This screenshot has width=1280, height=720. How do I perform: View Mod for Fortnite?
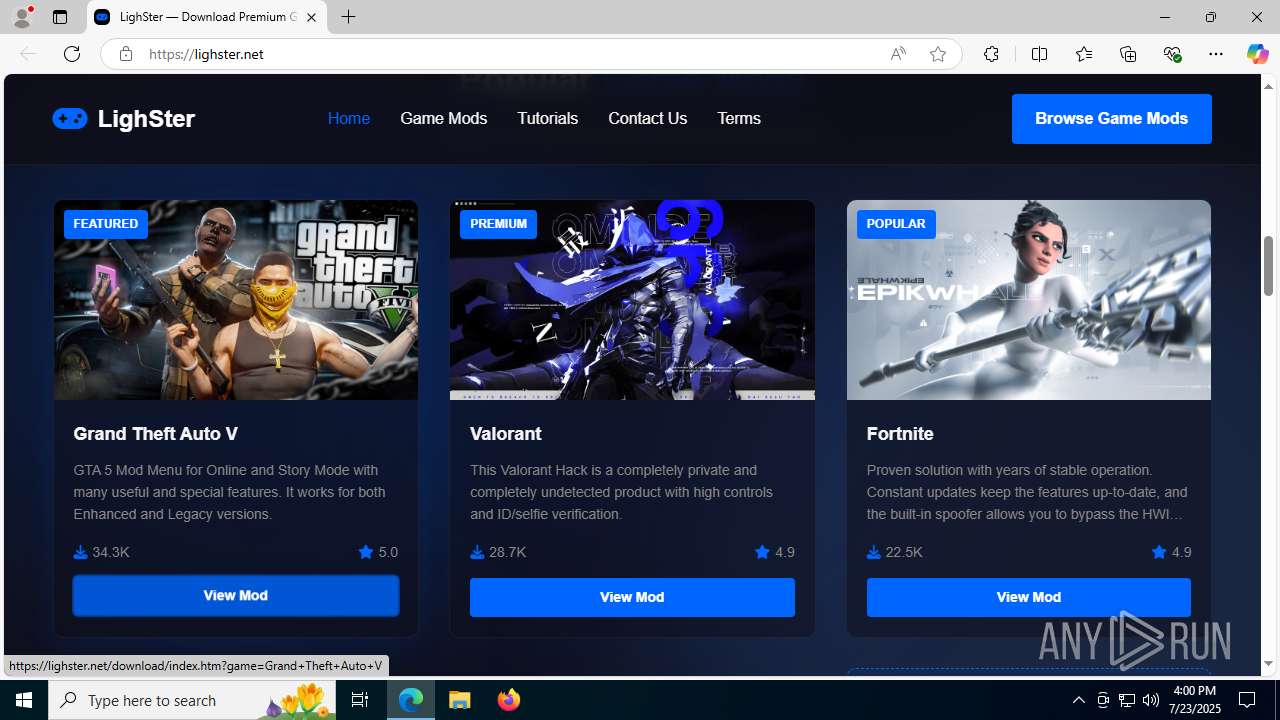coord(1028,597)
